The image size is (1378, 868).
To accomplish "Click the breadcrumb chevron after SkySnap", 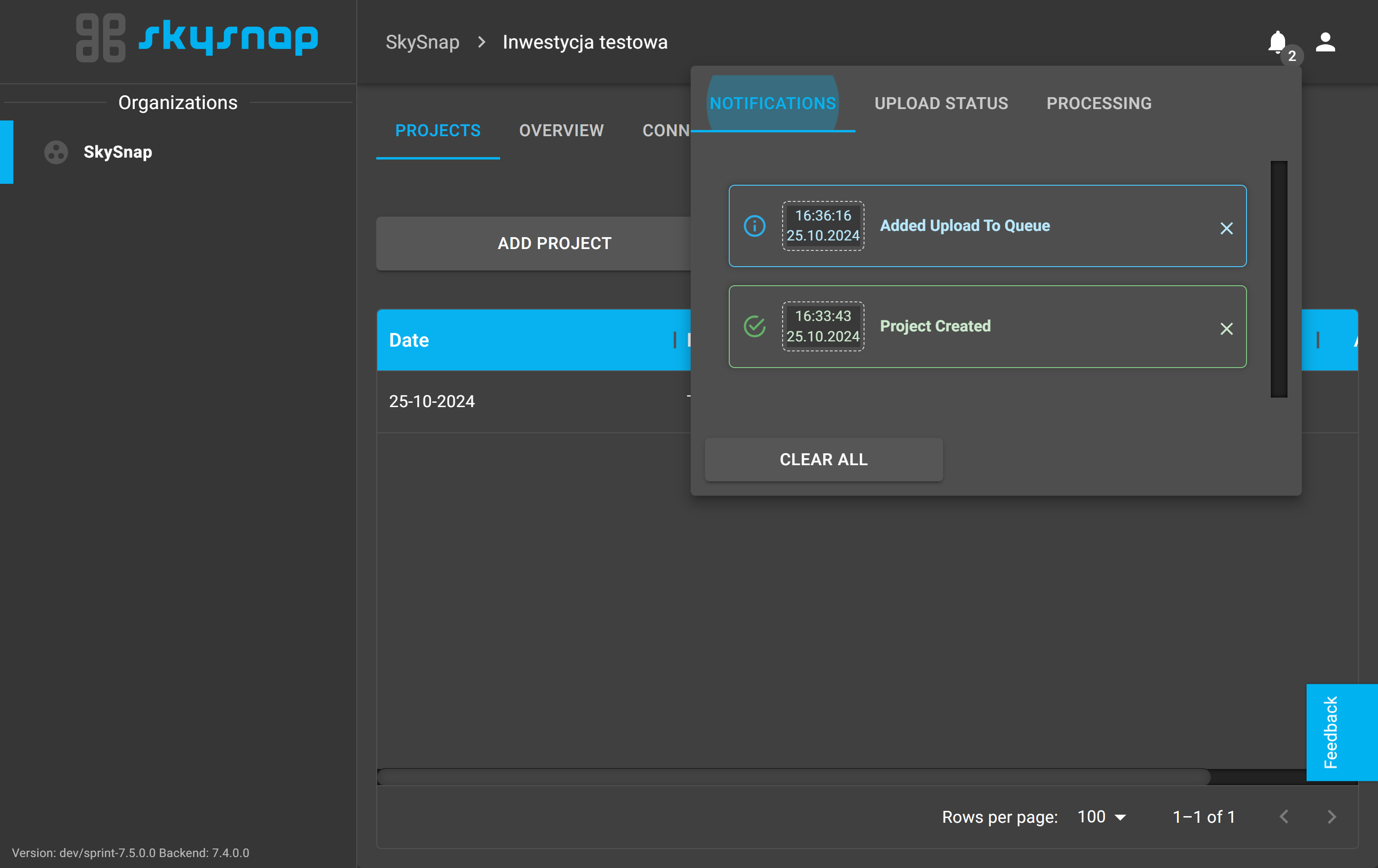I will 481,42.
